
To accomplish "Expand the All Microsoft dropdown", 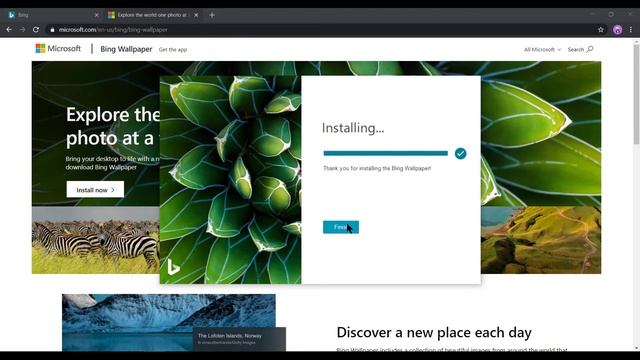I will click(x=542, y=49).
